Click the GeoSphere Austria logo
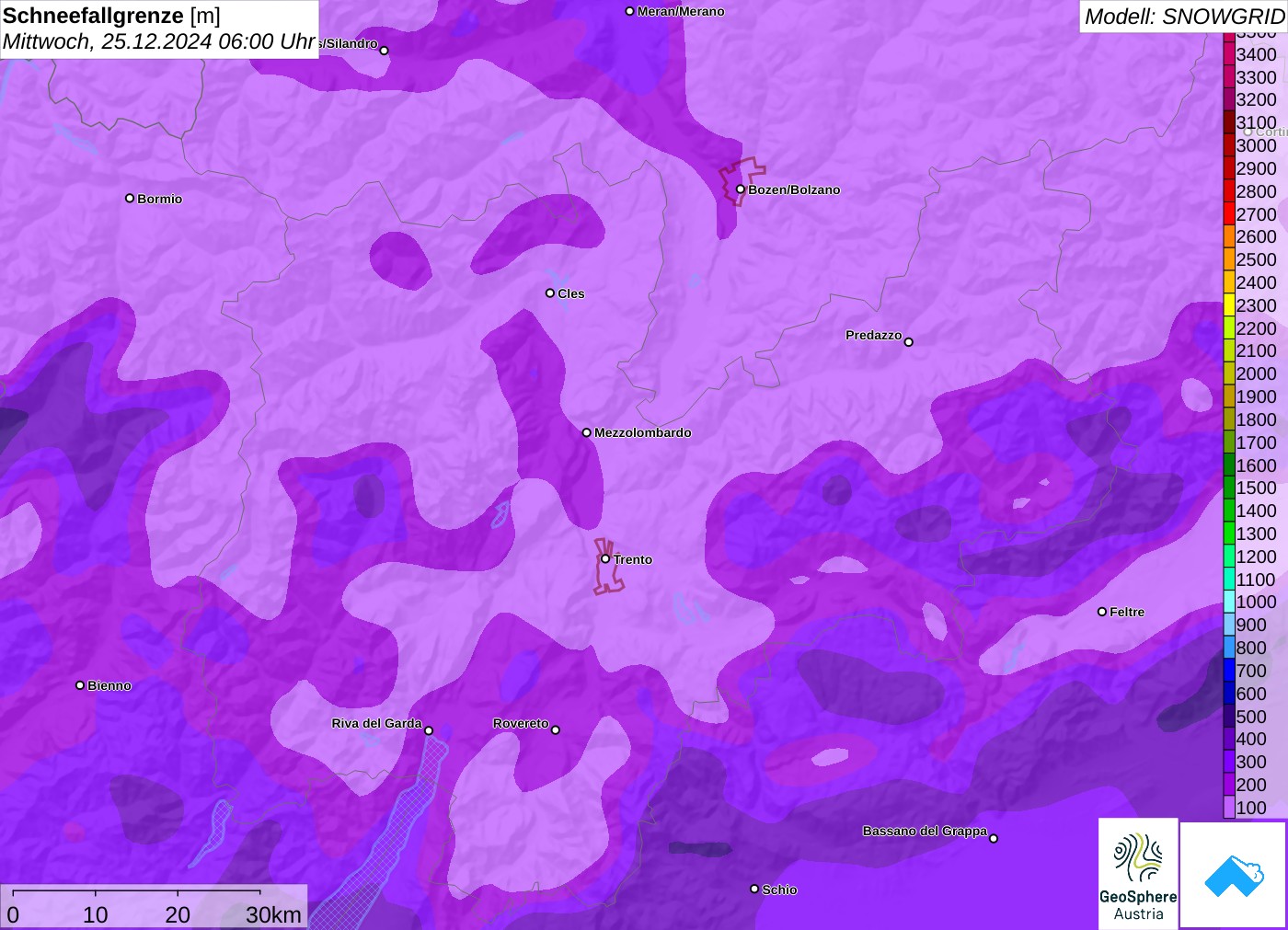Image resolution: width=1288 pixels, height=930 pixels. point(1138,873)
